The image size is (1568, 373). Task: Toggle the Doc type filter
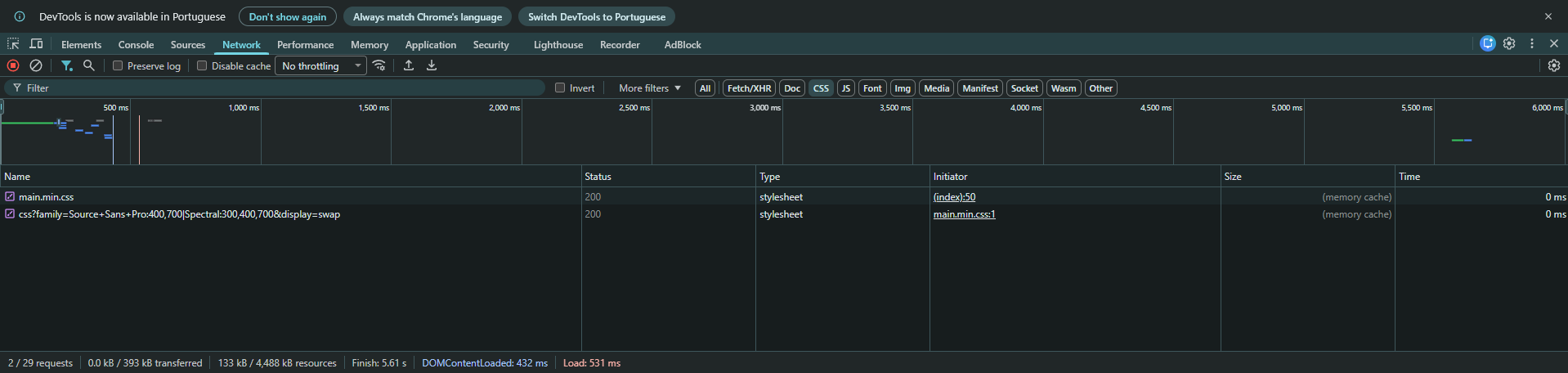[792, 88]
